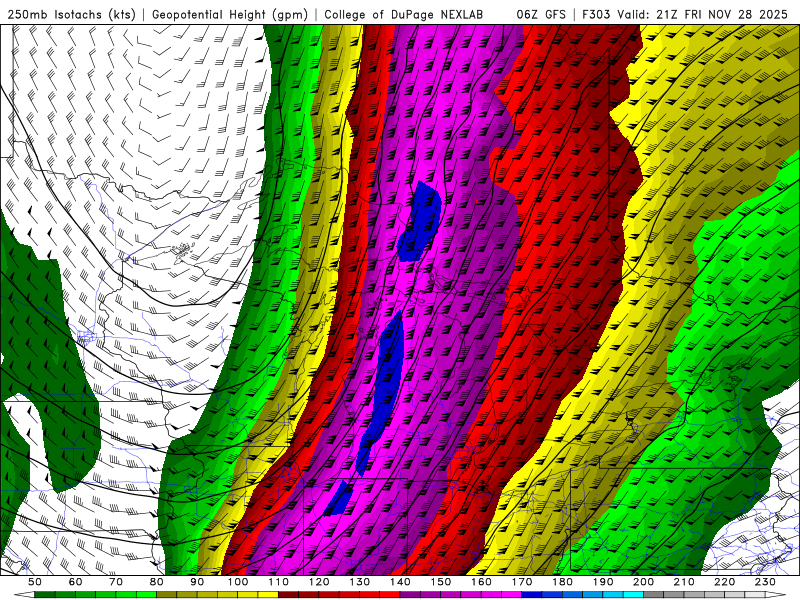
Task: Click the "College of DuPage NEXLAB" text
Action: pos(404,14)
